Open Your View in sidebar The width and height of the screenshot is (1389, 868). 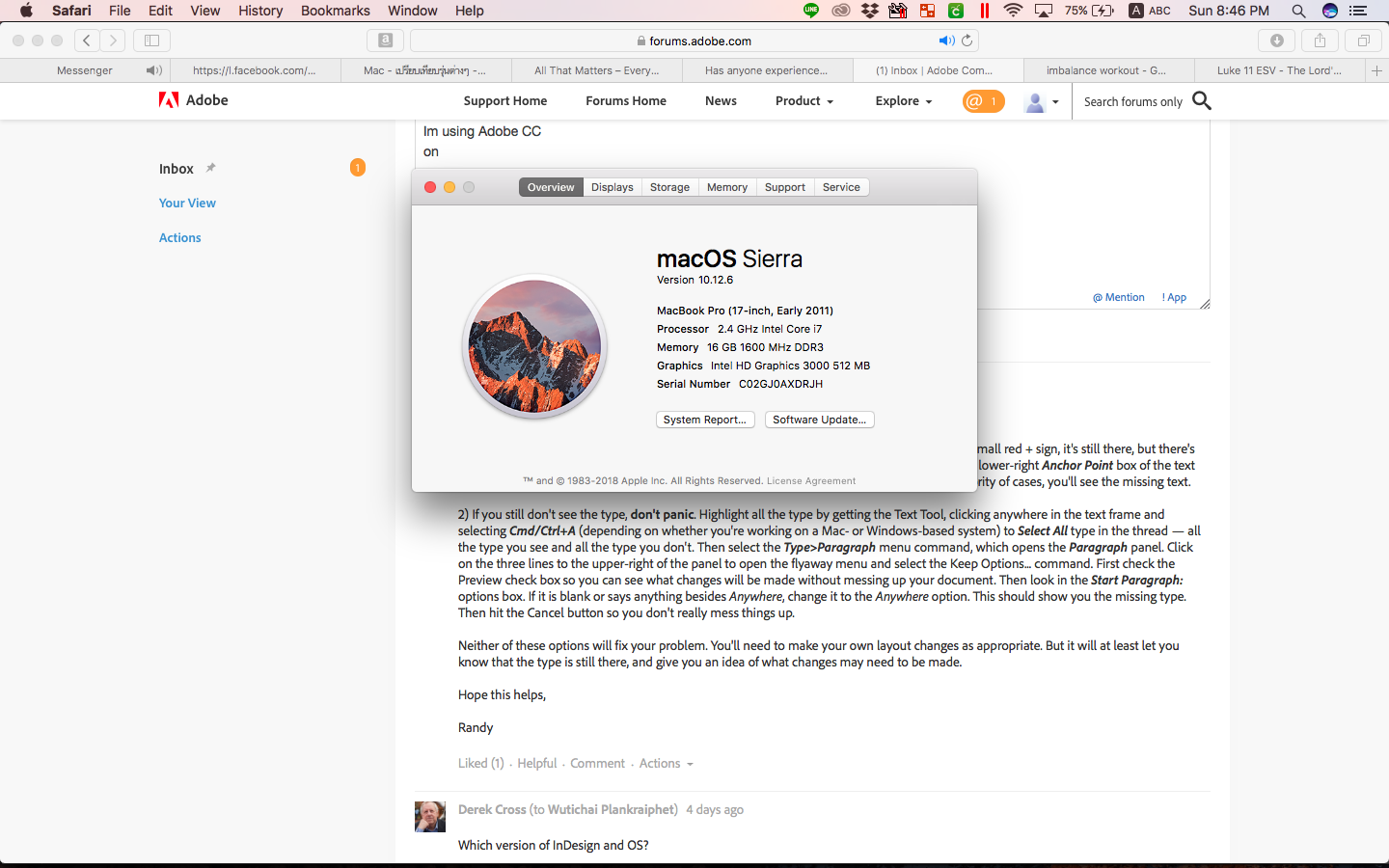187,203
